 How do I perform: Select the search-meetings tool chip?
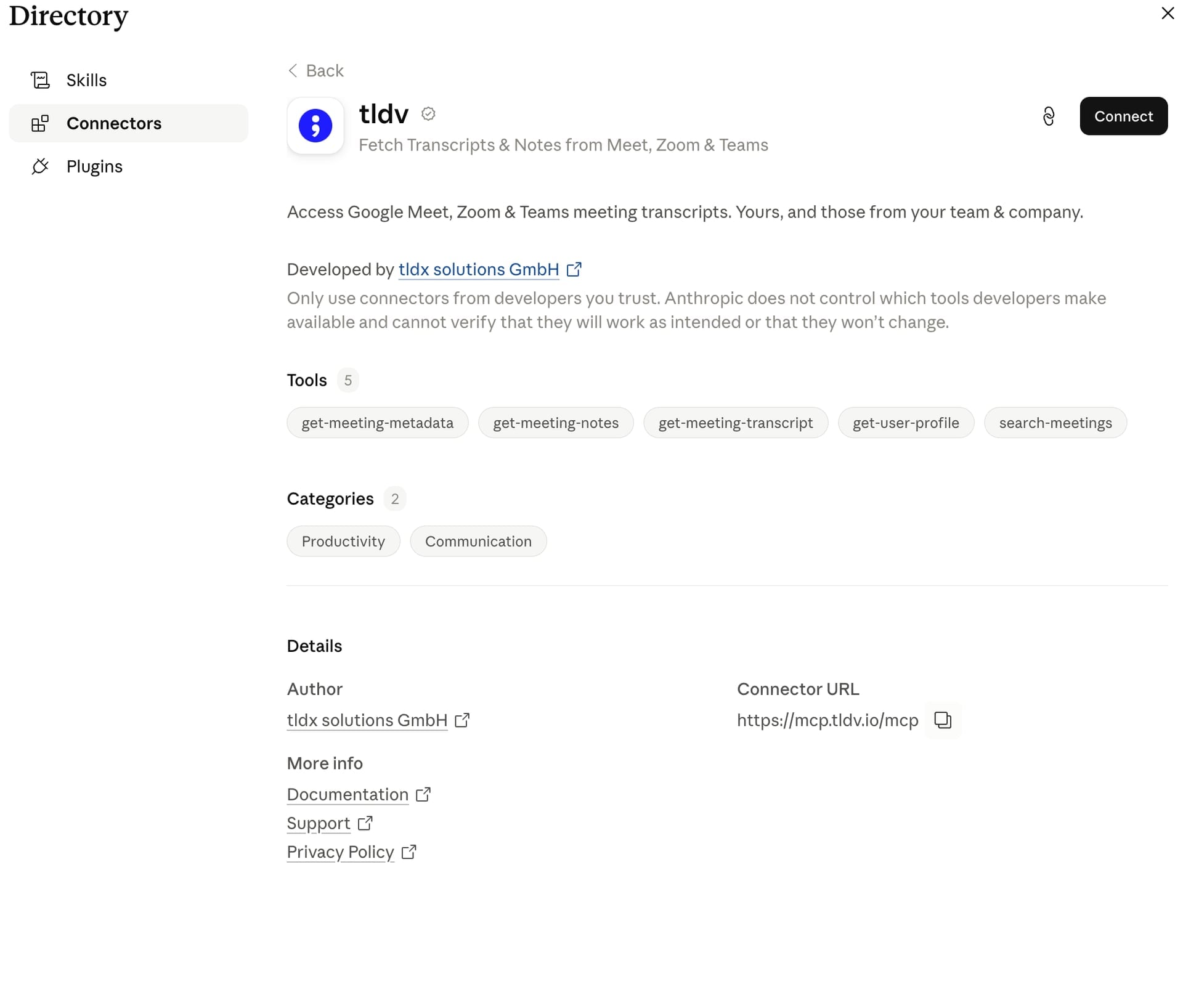(x=1055, y=423)
